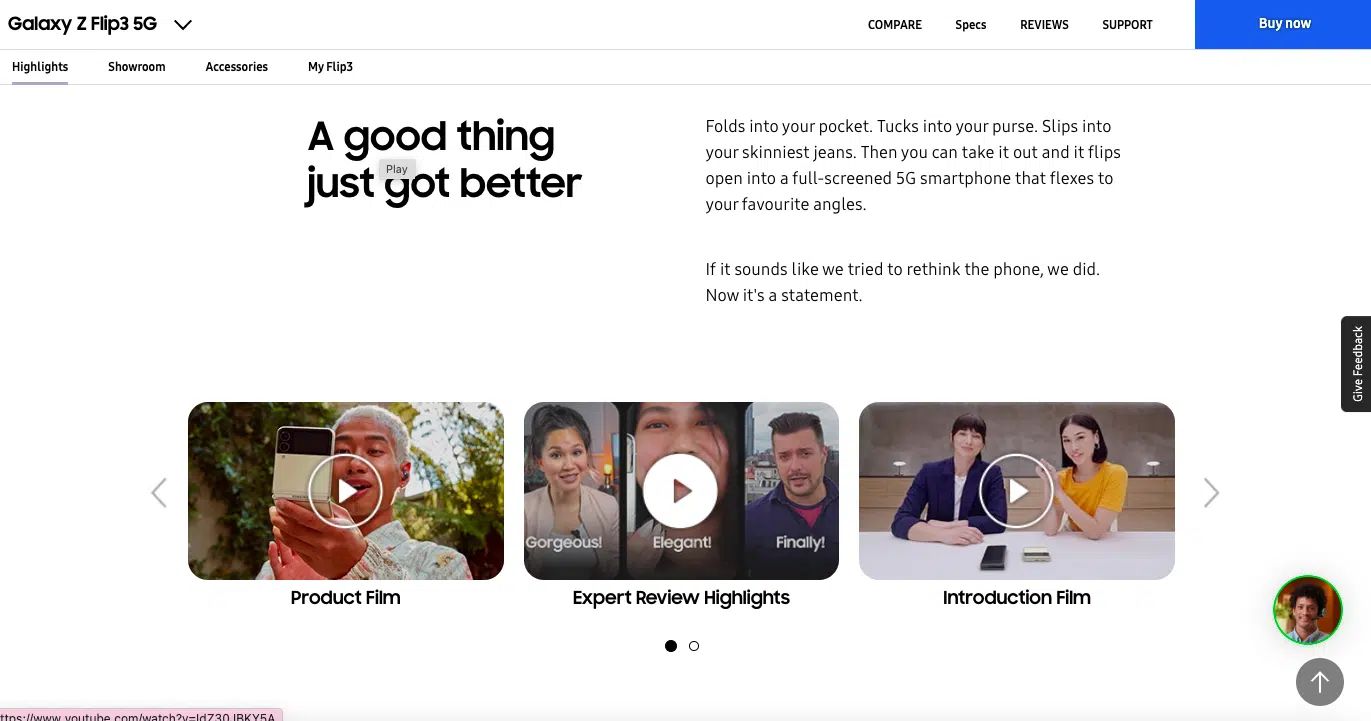The image size is (1371, 721).
Task: Switch to the Showroom tab
Action: 136,67
